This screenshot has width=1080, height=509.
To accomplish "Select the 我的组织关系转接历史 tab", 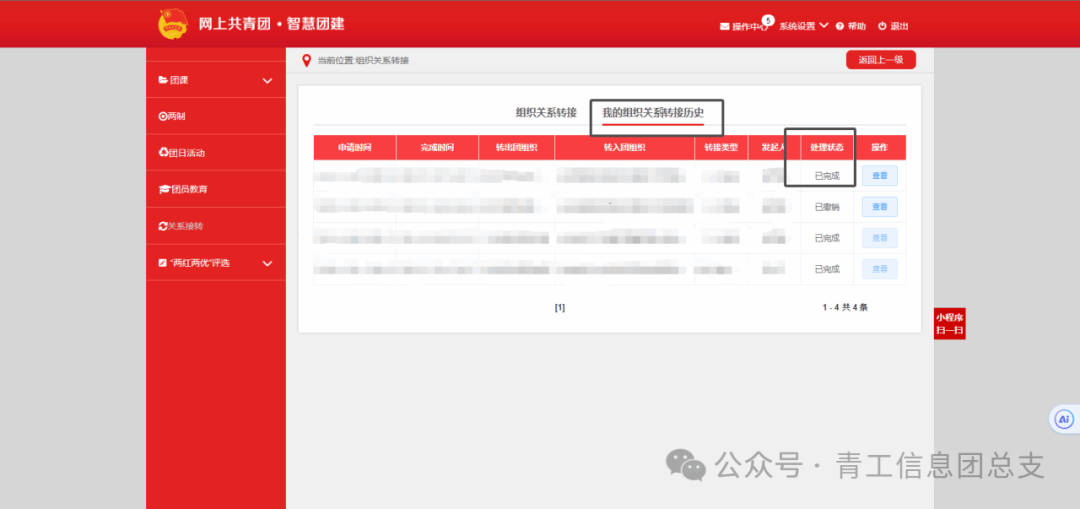I will (x=653, y=112).
